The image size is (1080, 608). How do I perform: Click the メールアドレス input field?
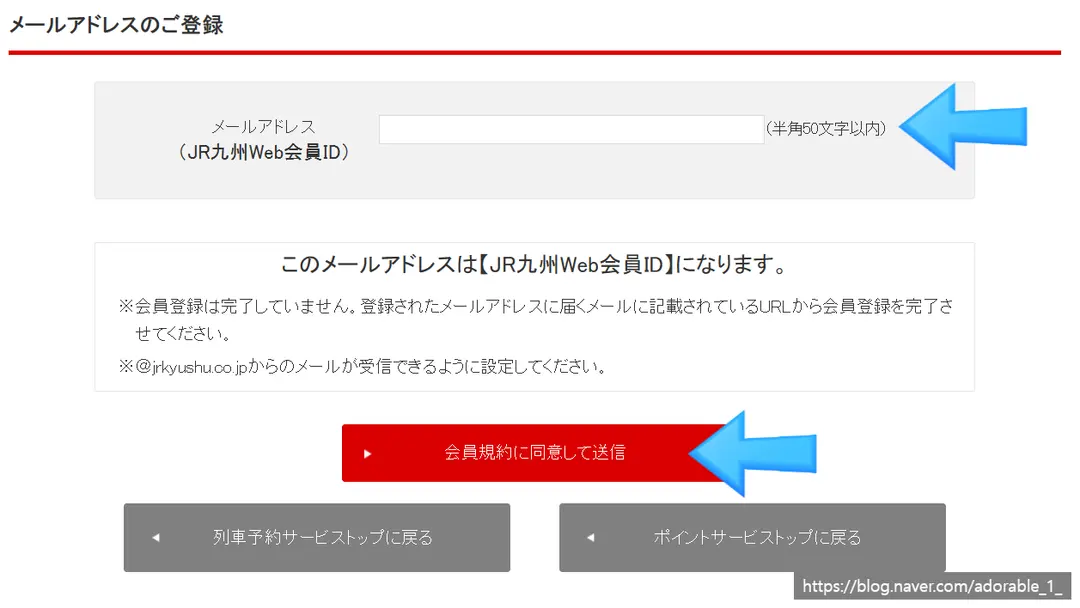click(x=571, y=129)
